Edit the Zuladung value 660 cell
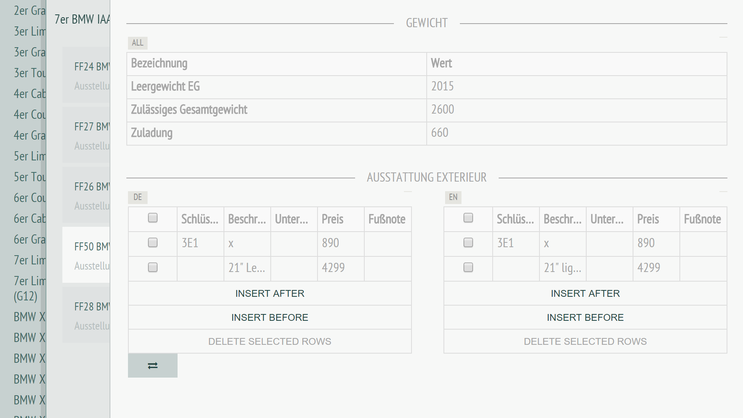This screenshot has width=743, height=418. pos(576,133)
